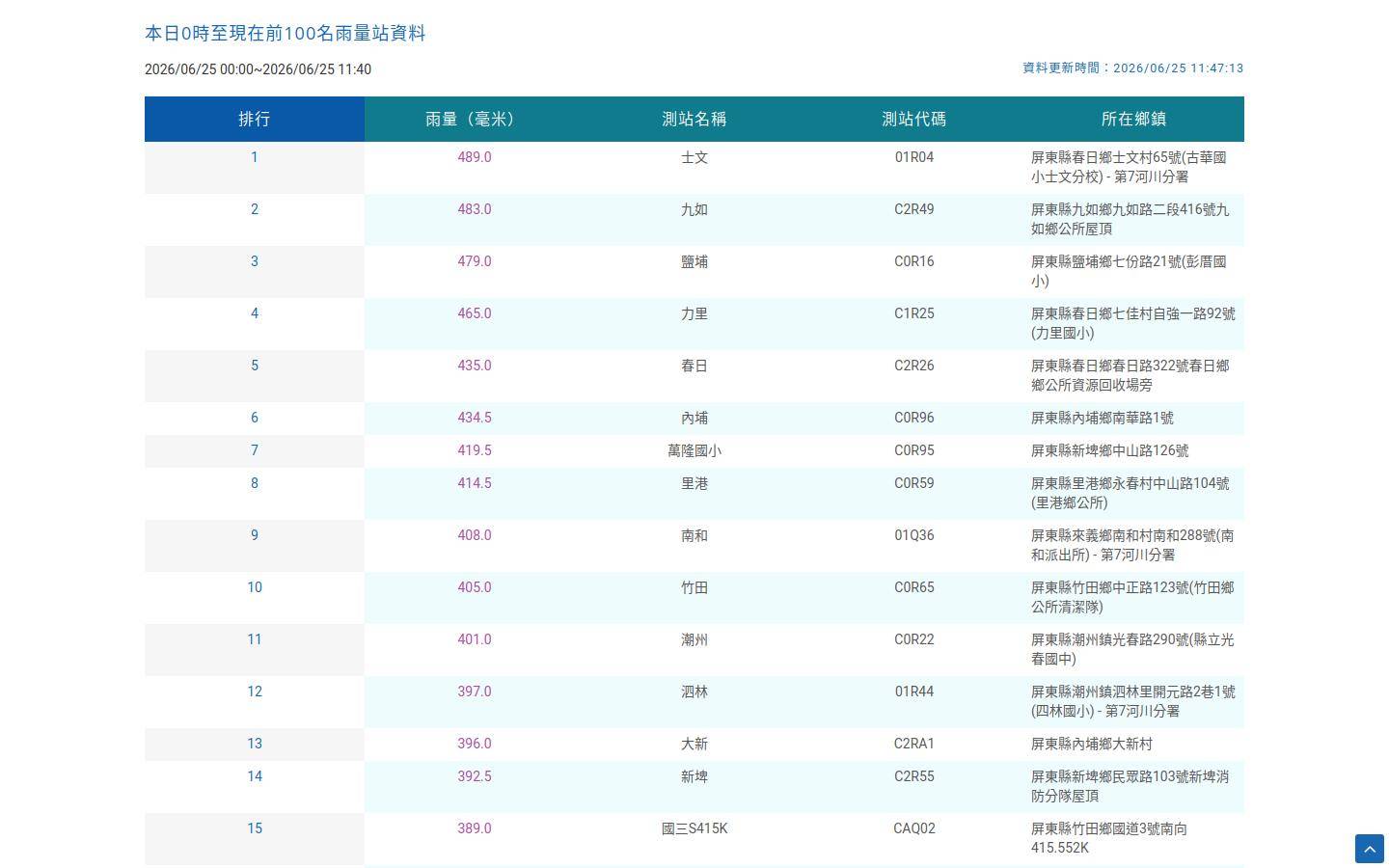Screen dimensions: 1389x868
Task: Select rainfall value 419.5
Action: 475,450
